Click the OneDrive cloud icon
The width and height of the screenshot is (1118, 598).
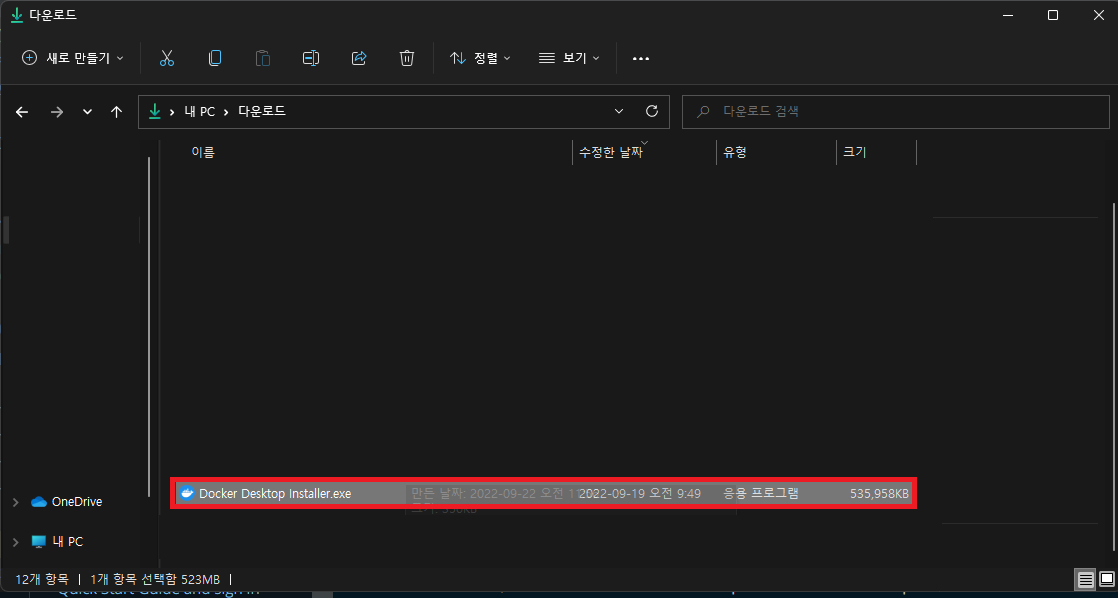coord(39,502)
